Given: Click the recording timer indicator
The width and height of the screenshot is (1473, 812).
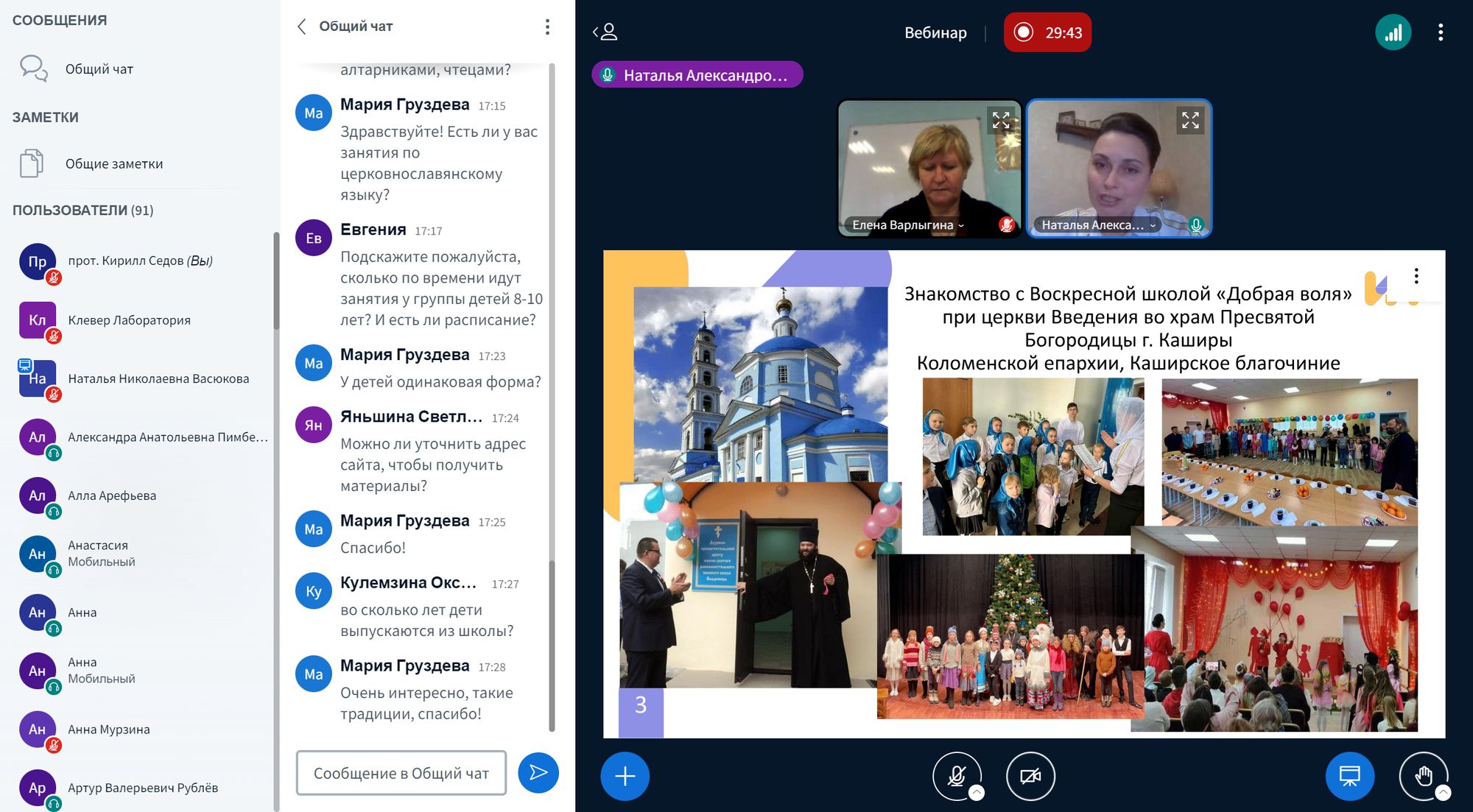Looking at the screenshot, I should 1047,32.
